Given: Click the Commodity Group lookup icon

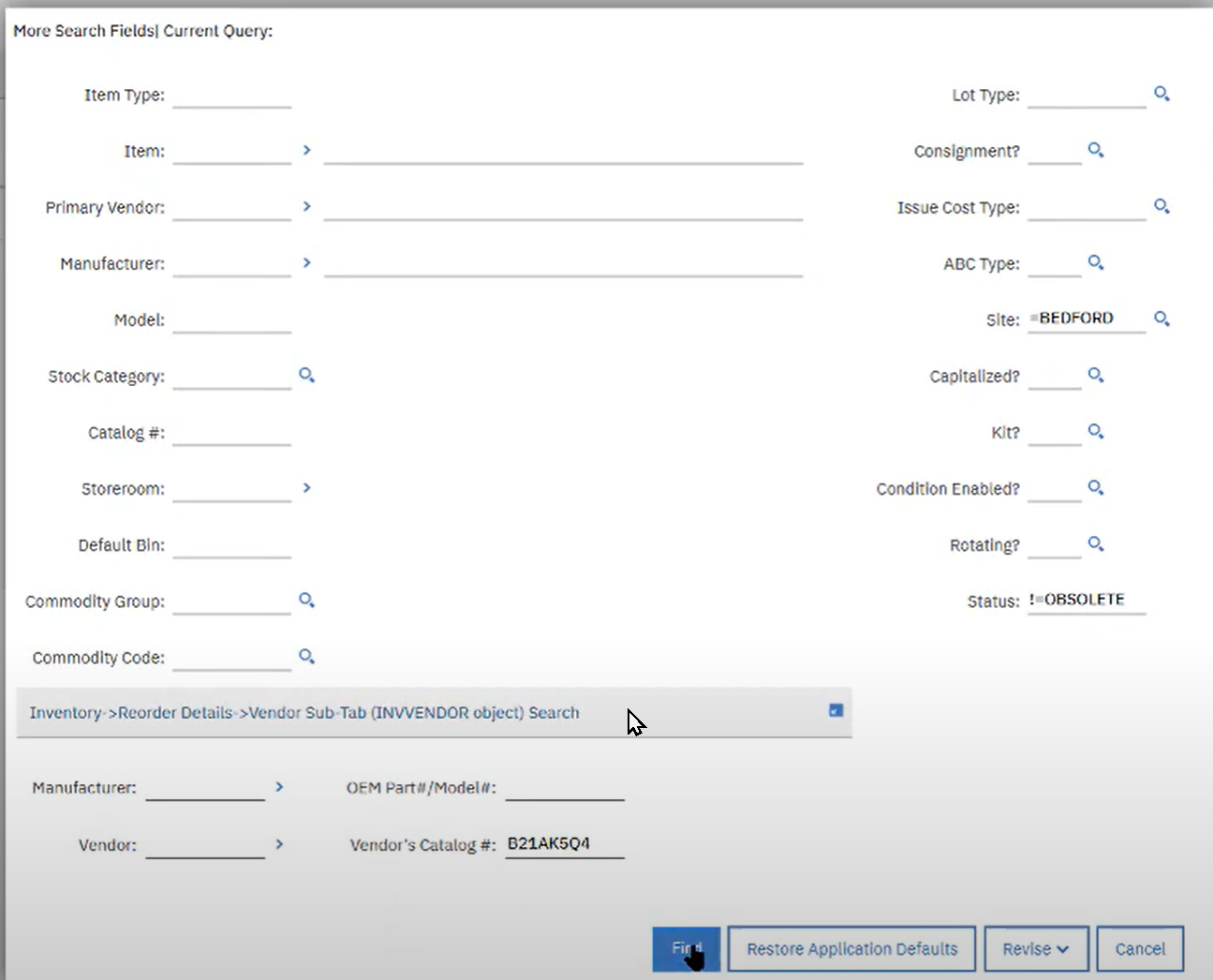Looking at the screenshot, I should (306, 600).
